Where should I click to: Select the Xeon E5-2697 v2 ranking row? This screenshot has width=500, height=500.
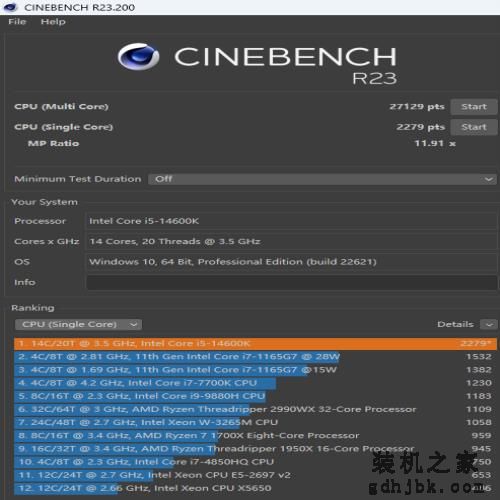click(256, 475)
